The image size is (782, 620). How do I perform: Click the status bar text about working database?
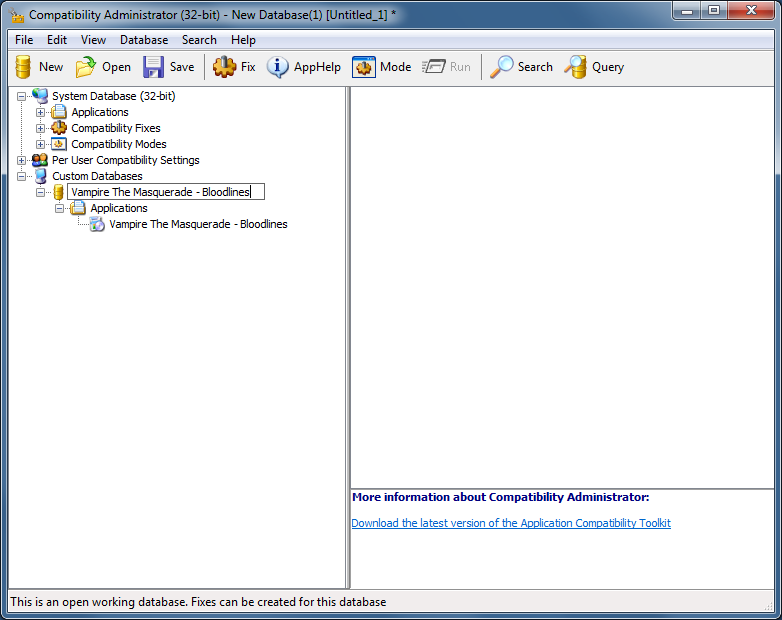pyautogui.click(x=198, y=602)
